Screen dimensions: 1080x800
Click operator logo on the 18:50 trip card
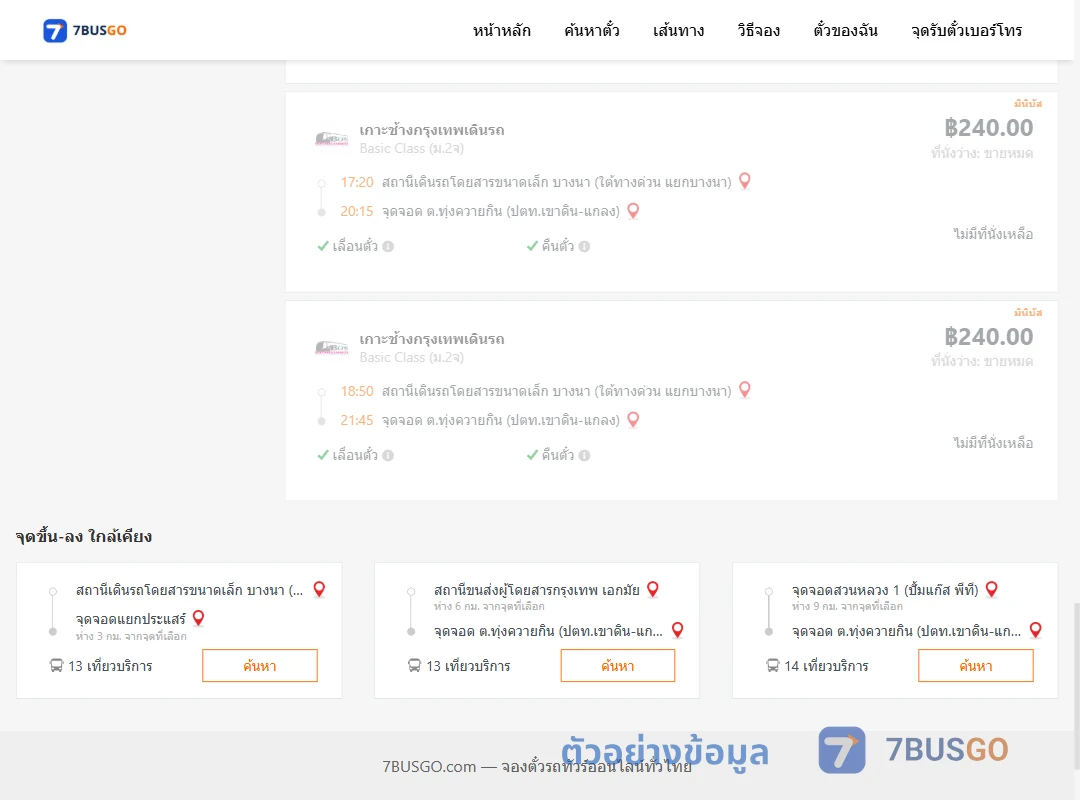pos(331,347)
